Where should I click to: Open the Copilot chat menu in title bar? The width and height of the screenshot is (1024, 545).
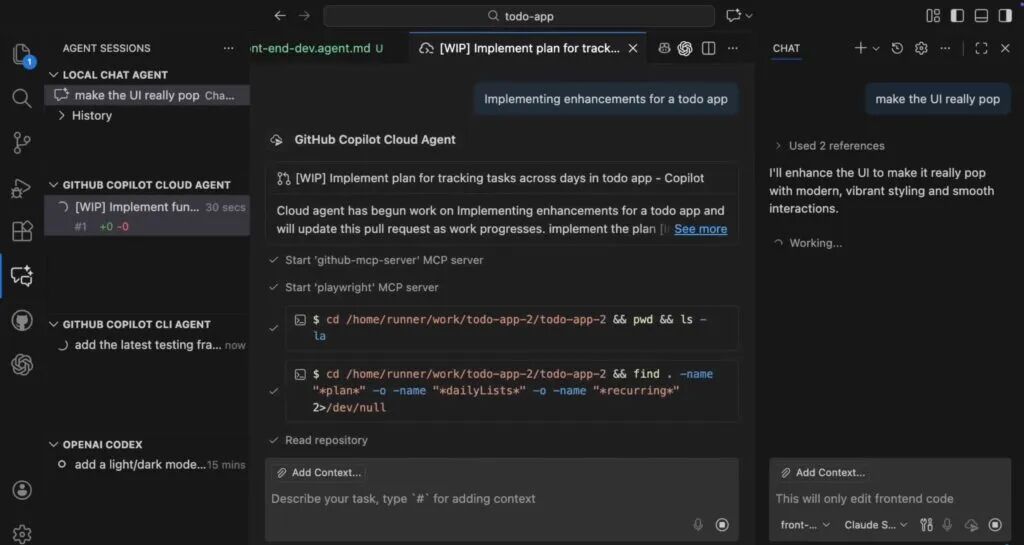(x=739, y=16)
